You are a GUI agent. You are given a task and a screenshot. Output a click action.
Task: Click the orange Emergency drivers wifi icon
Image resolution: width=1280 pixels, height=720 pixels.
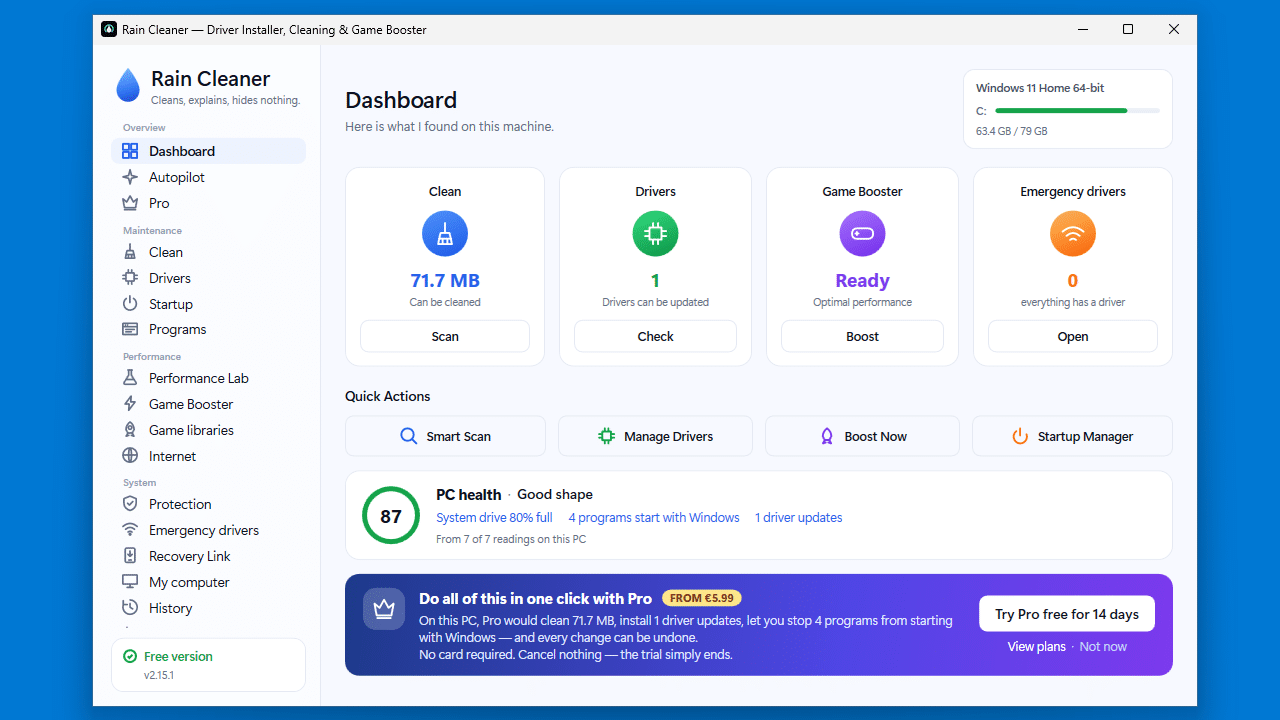[1073, 235]
